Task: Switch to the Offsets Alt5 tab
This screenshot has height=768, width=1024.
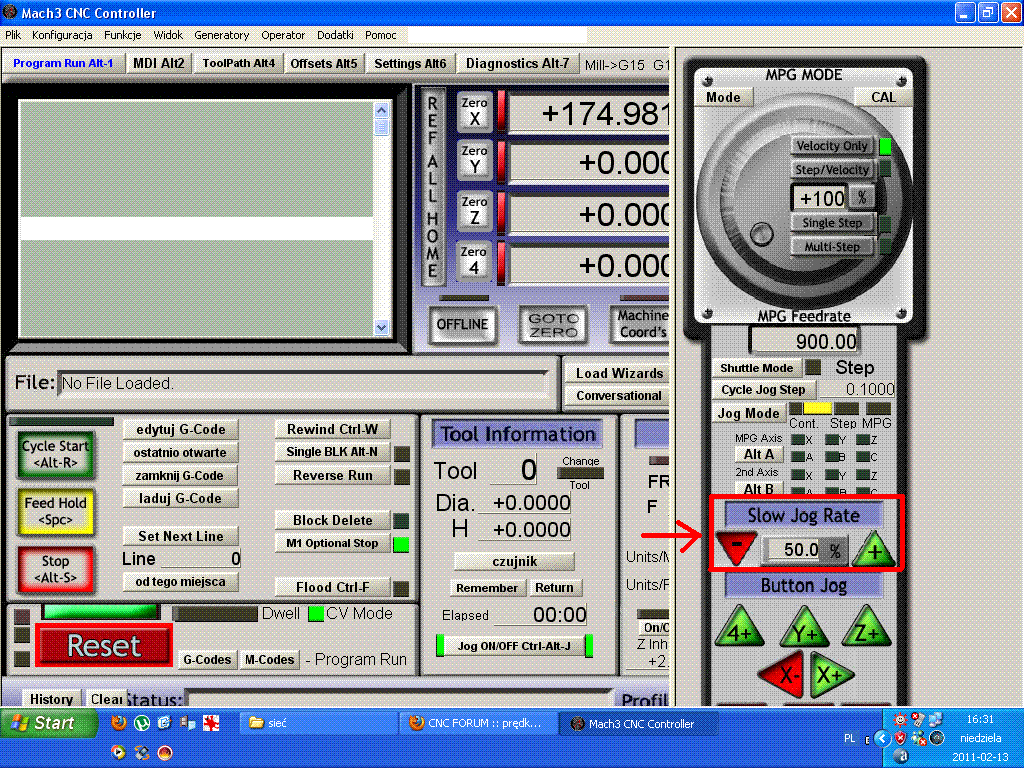Action: 324,63
